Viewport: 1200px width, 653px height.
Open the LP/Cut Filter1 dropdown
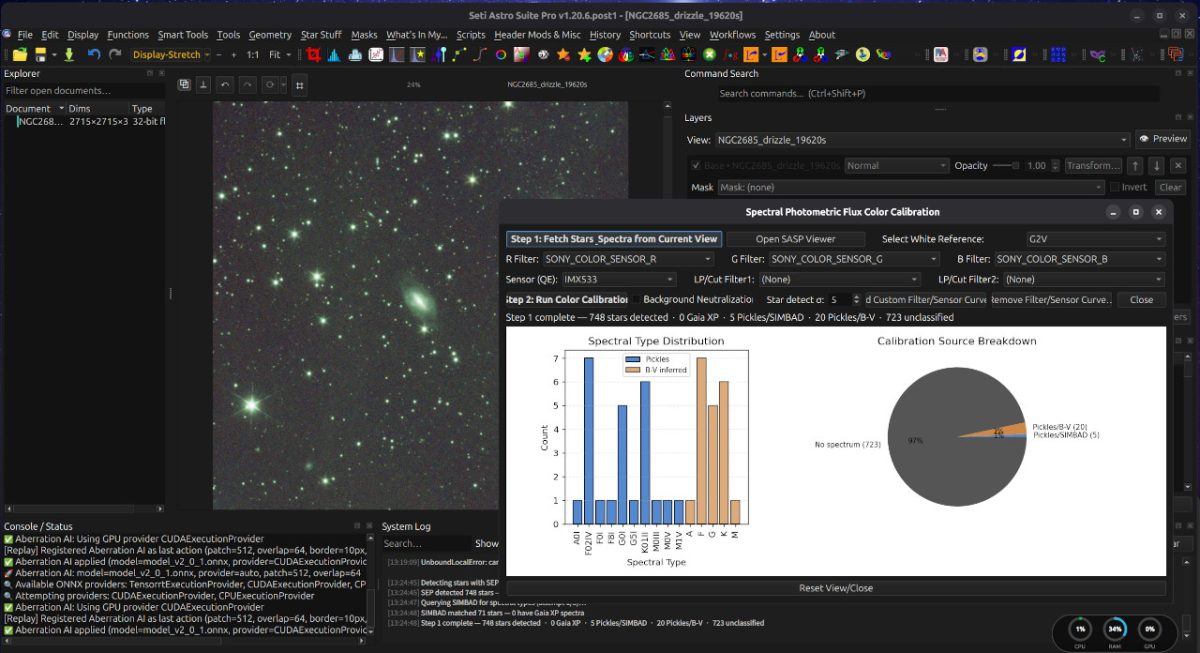840,279
